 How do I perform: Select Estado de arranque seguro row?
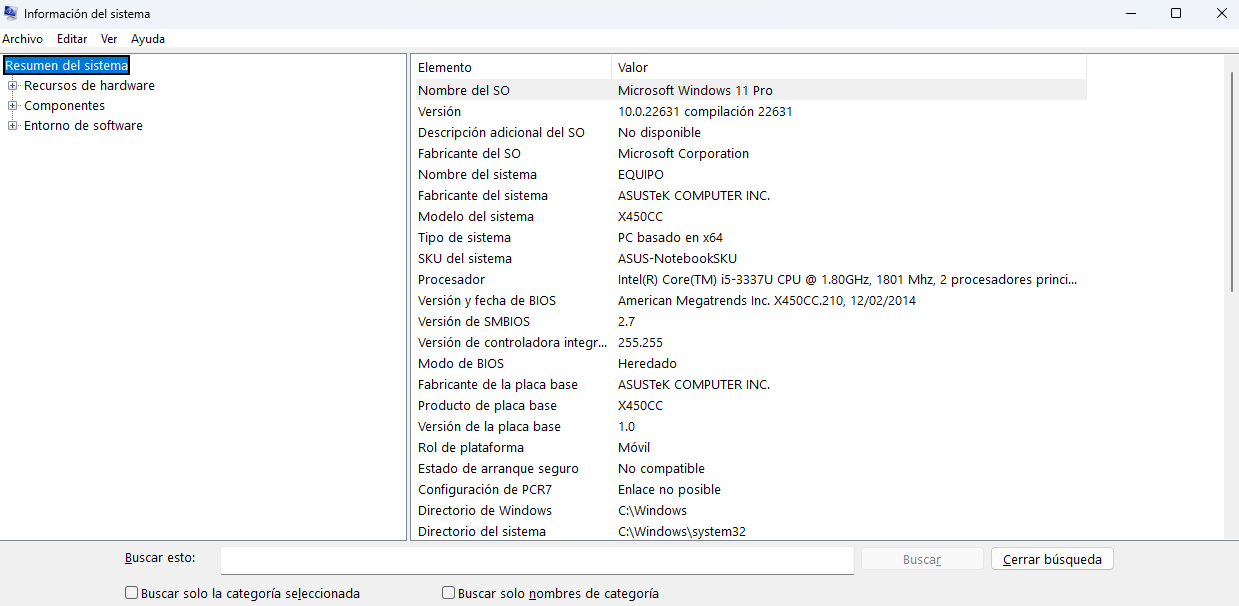coord(749,468)
